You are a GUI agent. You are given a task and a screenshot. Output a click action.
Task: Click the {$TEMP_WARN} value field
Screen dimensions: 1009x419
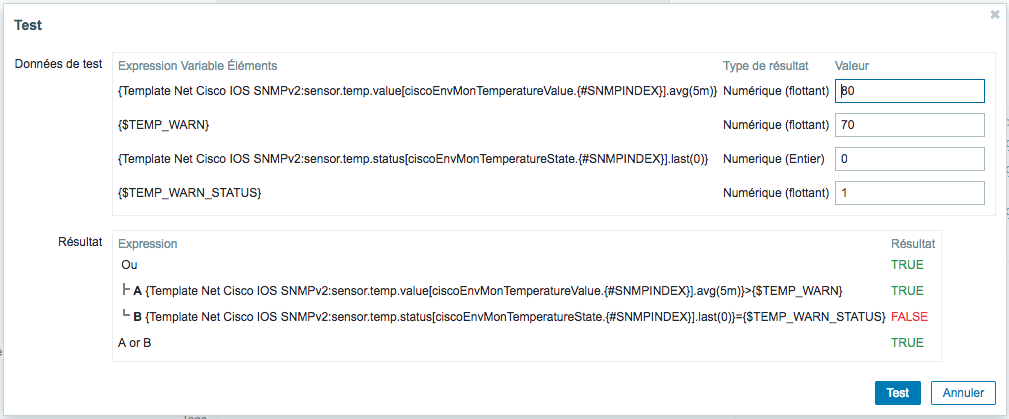[910, 126]
